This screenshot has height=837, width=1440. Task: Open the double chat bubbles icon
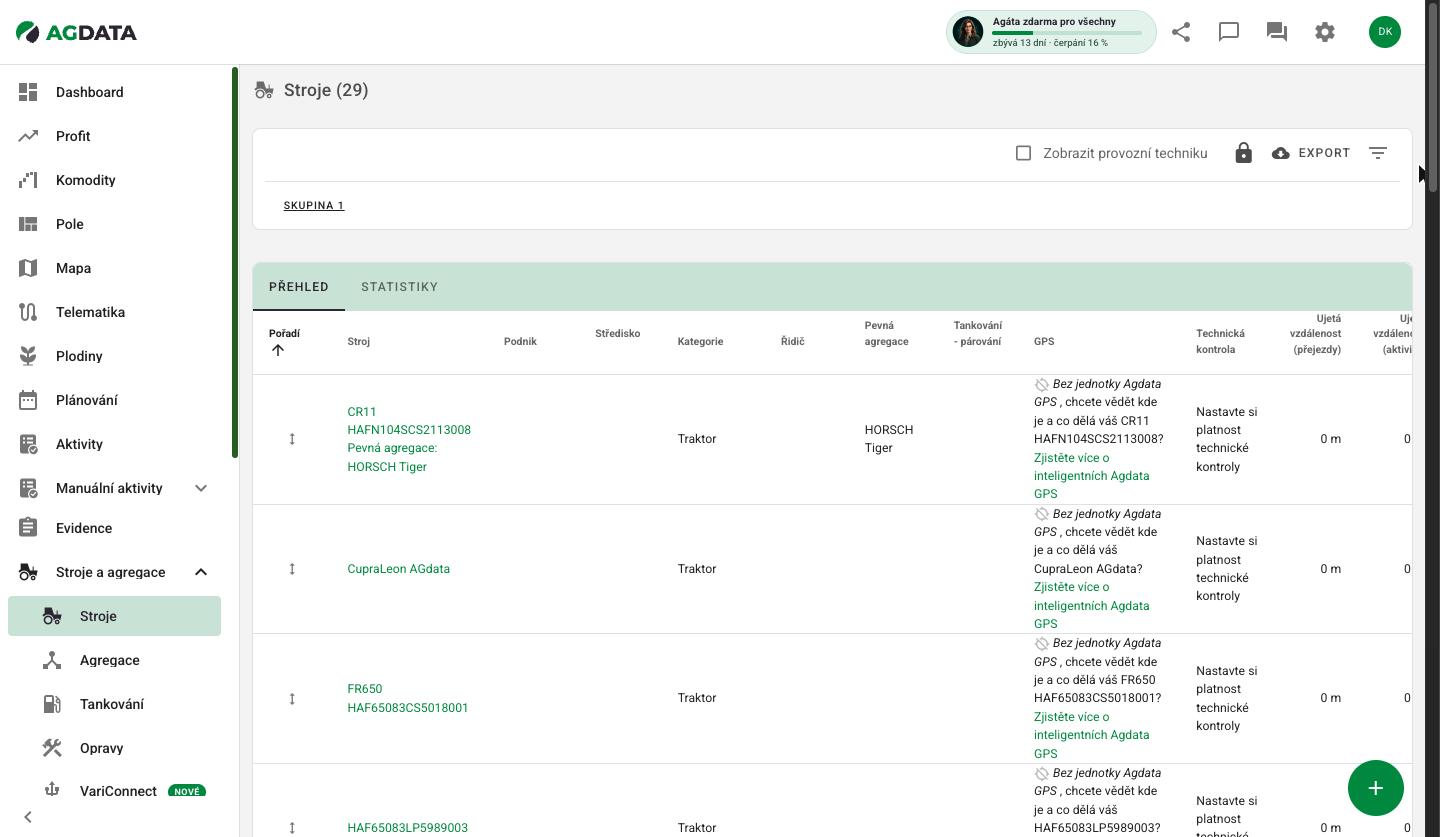[x=1277, y=32]
